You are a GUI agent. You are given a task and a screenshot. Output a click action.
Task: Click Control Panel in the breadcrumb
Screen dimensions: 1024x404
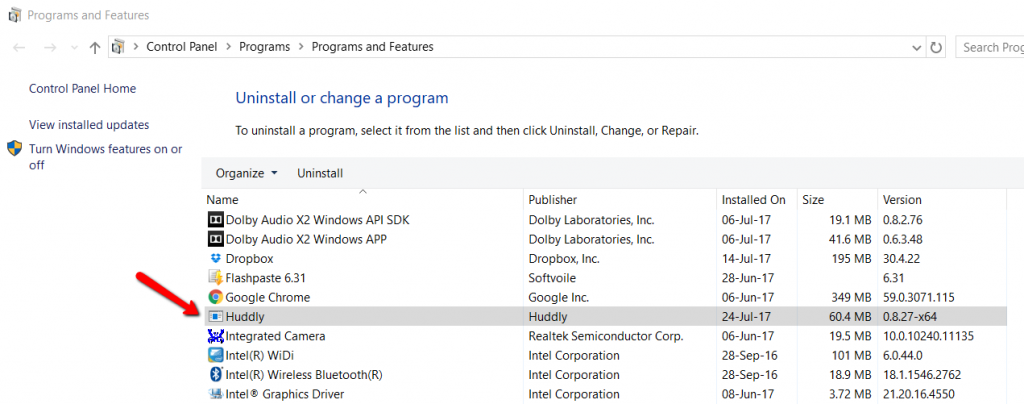(x=182, y=47)
